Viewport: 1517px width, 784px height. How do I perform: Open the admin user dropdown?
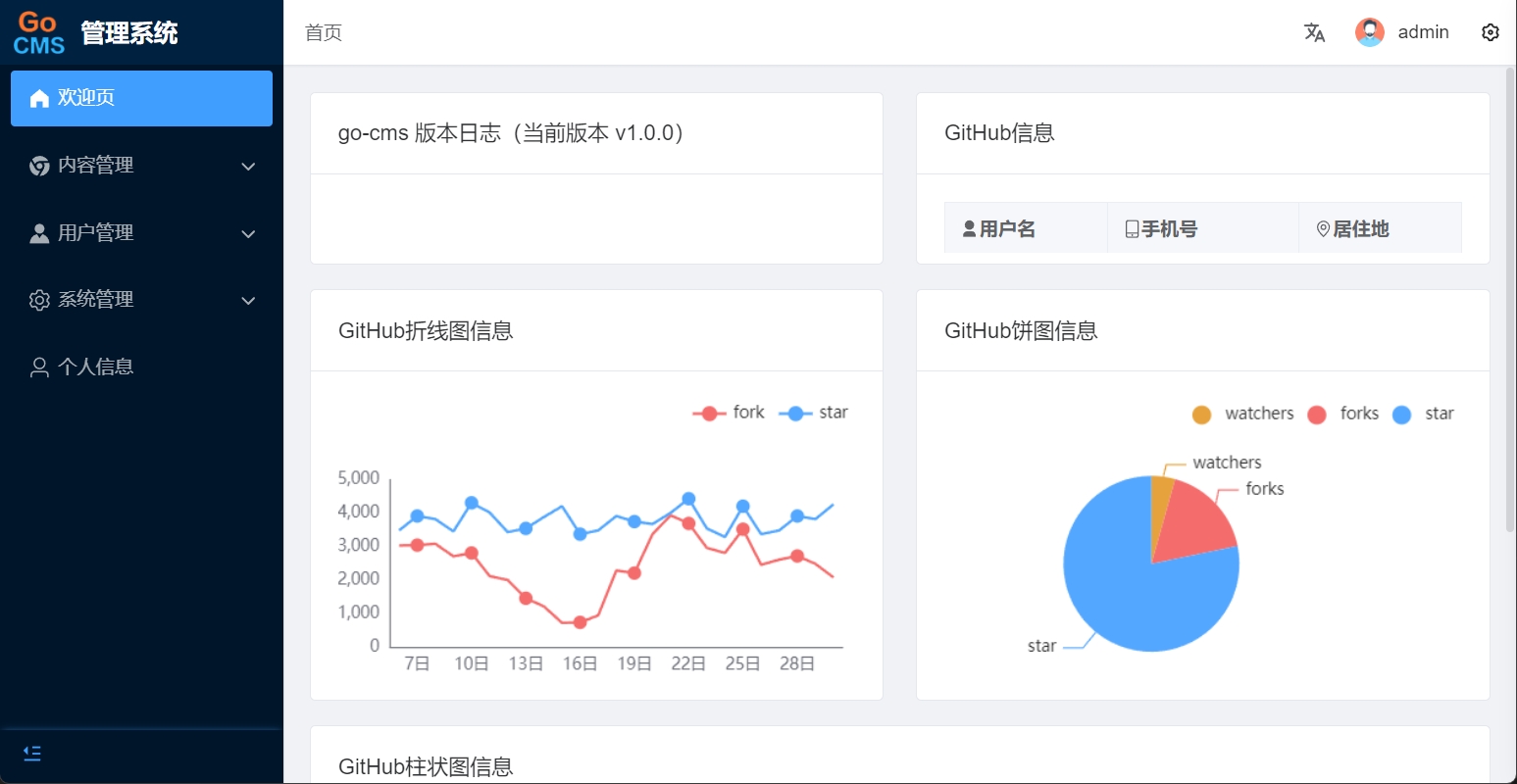point(1402,32)
